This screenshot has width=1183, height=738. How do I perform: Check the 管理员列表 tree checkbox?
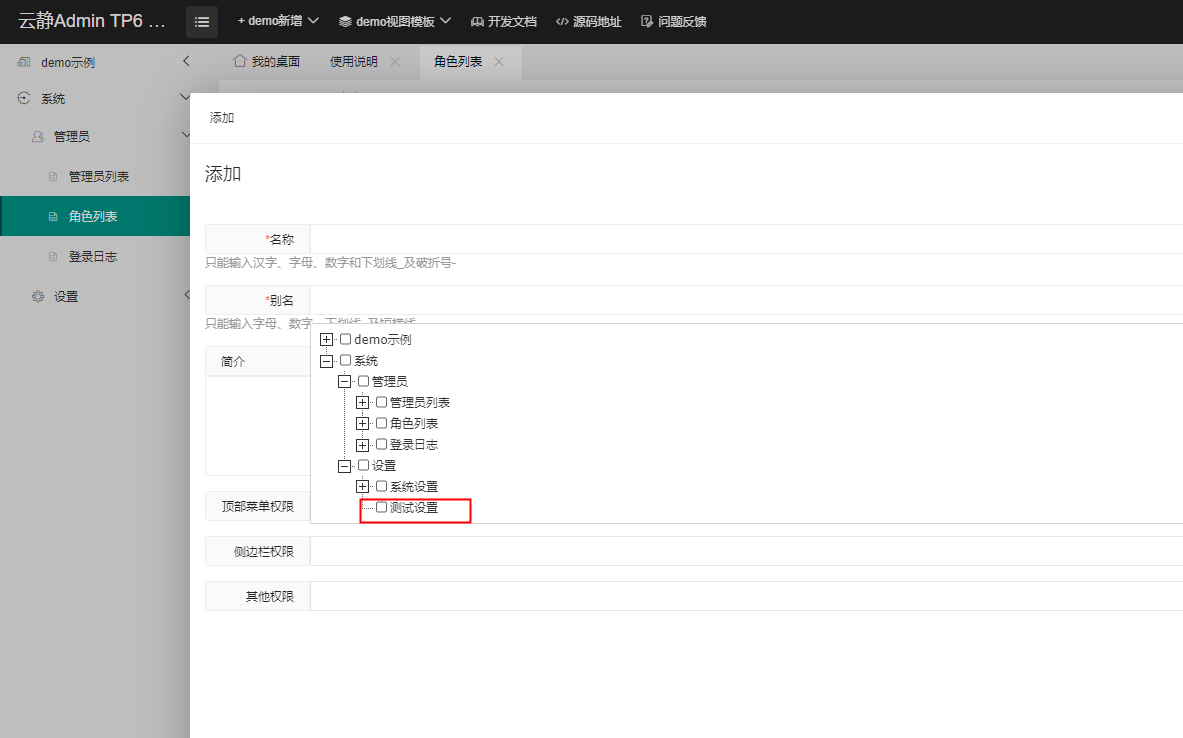click(x=382, y=402)
